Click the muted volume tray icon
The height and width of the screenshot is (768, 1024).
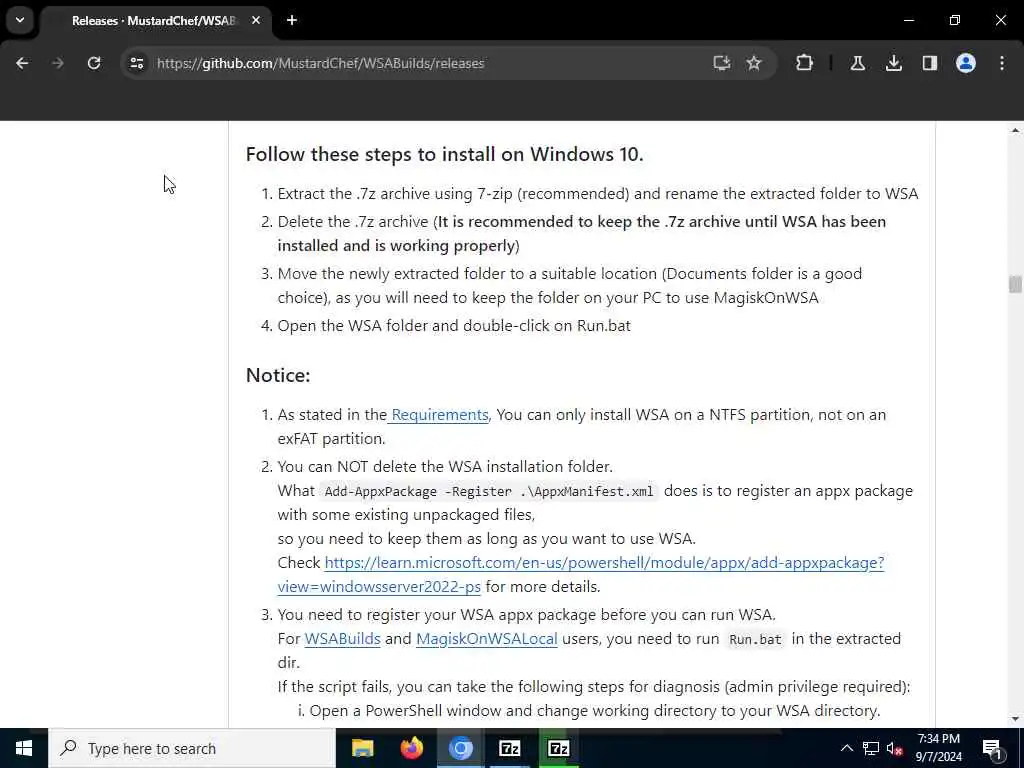894,748
